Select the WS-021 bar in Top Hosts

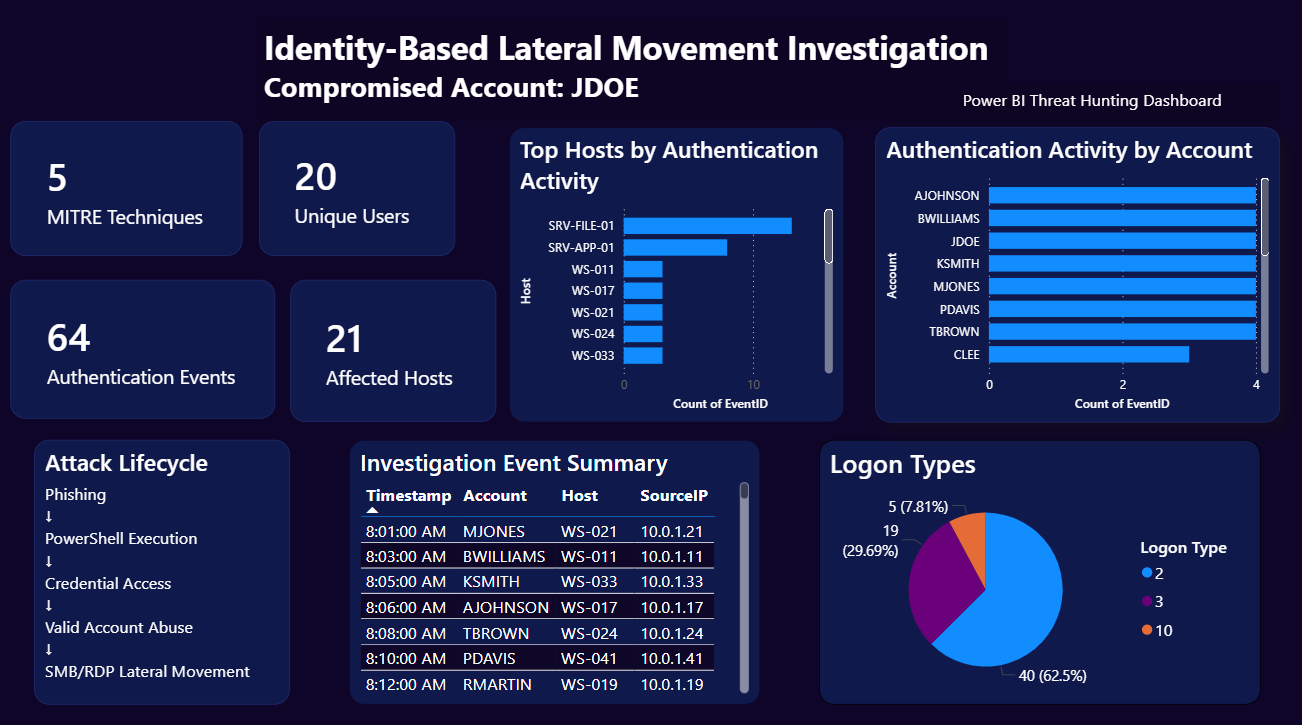(x=643, y=312)
